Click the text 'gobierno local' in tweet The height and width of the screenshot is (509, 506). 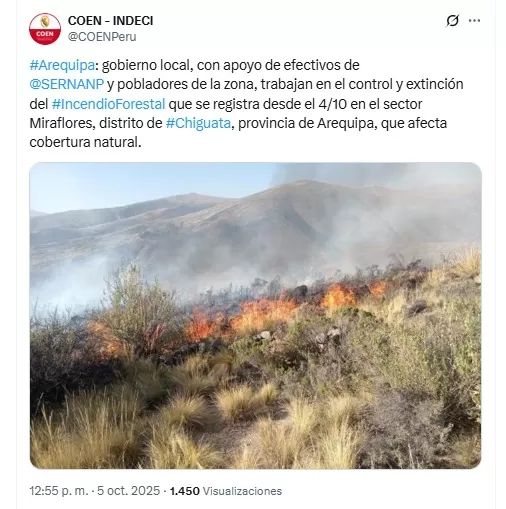pos(146,65)
